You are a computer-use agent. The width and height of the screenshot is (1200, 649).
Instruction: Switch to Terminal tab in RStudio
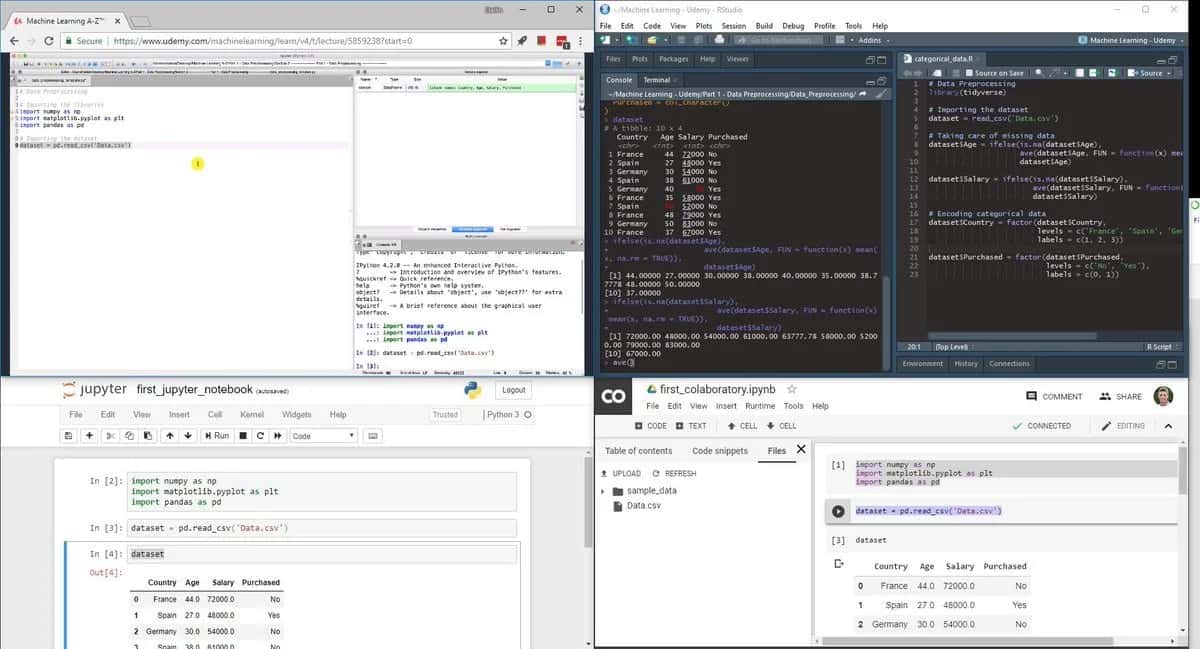click(x=656, y=79)
